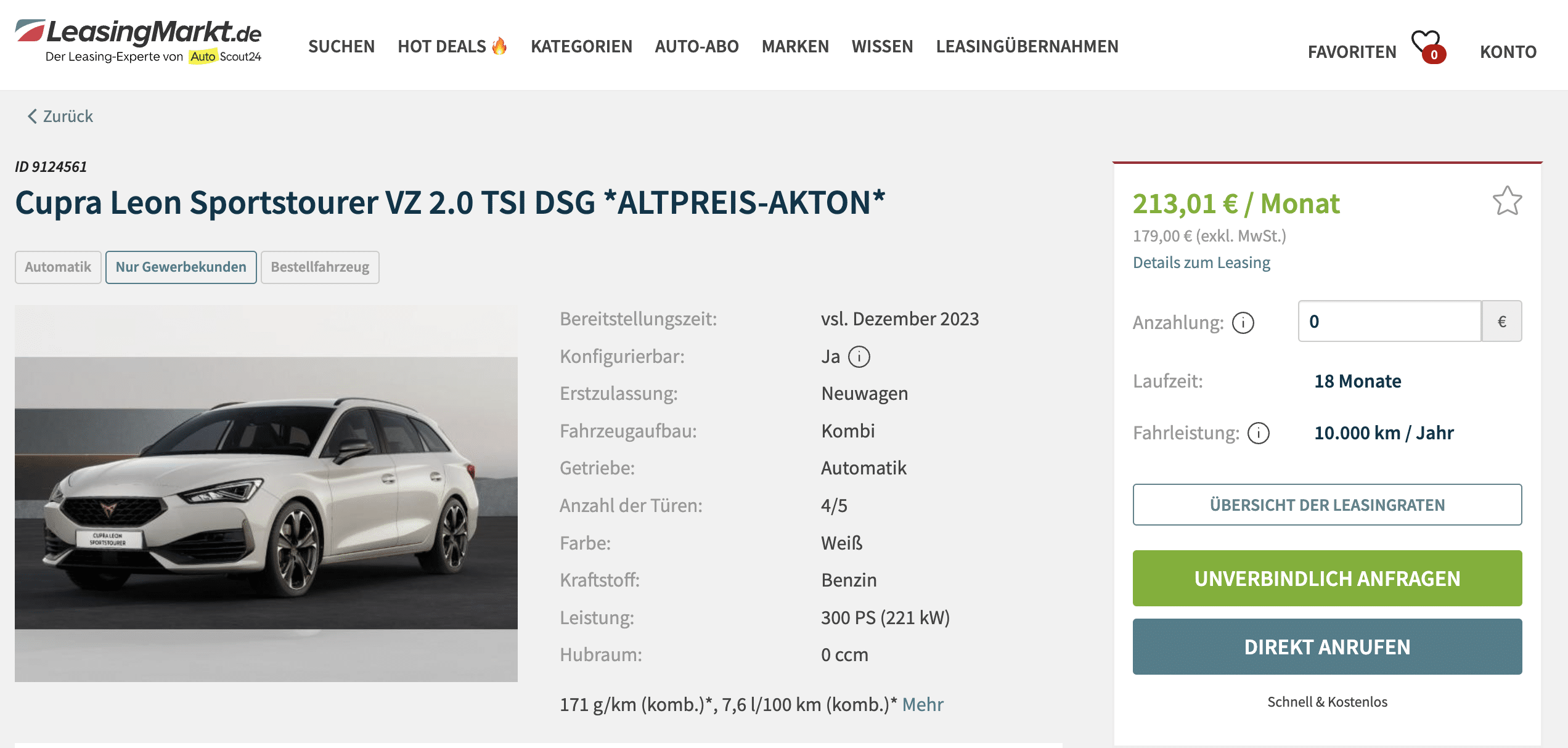Select the Bestellfahrzeug tag
The height and width of the screenshot is (748, 1568).
point(320,267)
